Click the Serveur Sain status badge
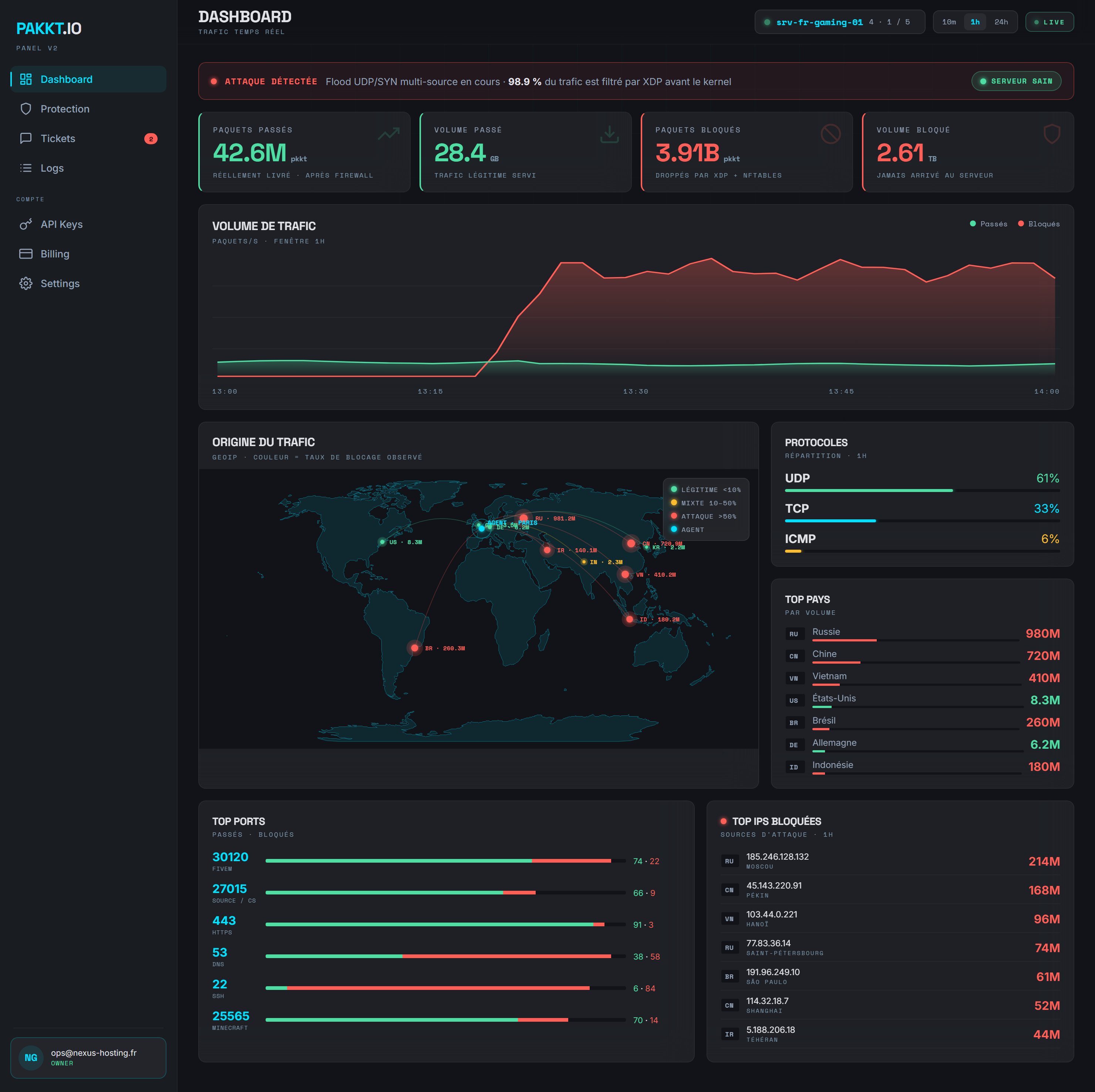Image resolution: width=1095 pixels, height=1092 pixels. [1016, 81]
